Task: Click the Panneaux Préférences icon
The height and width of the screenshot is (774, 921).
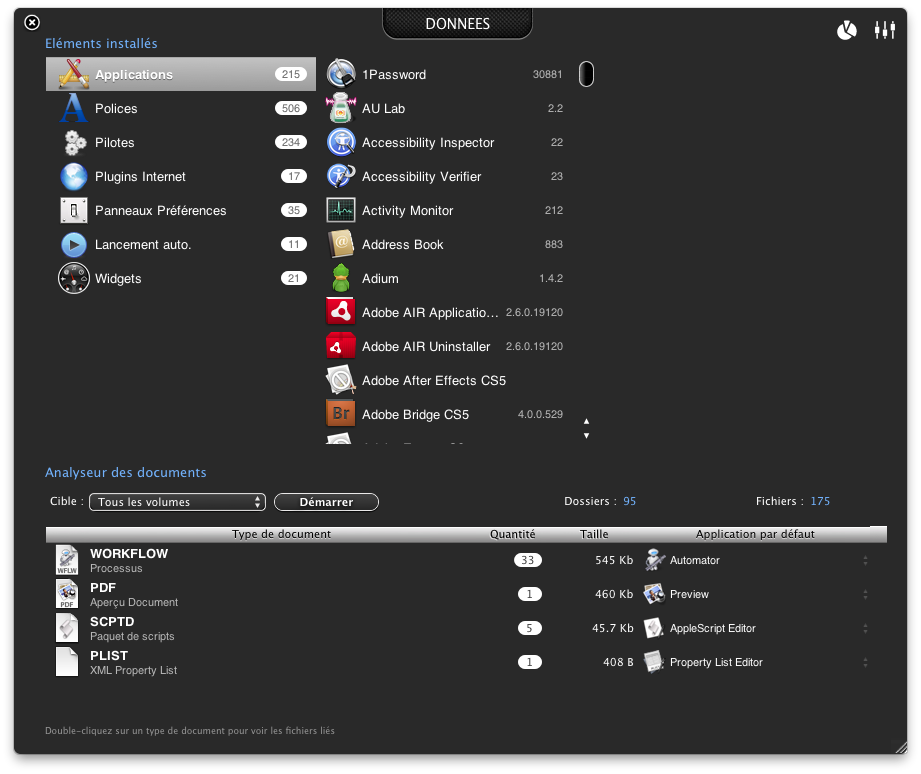Action: [x=74, y=210]
